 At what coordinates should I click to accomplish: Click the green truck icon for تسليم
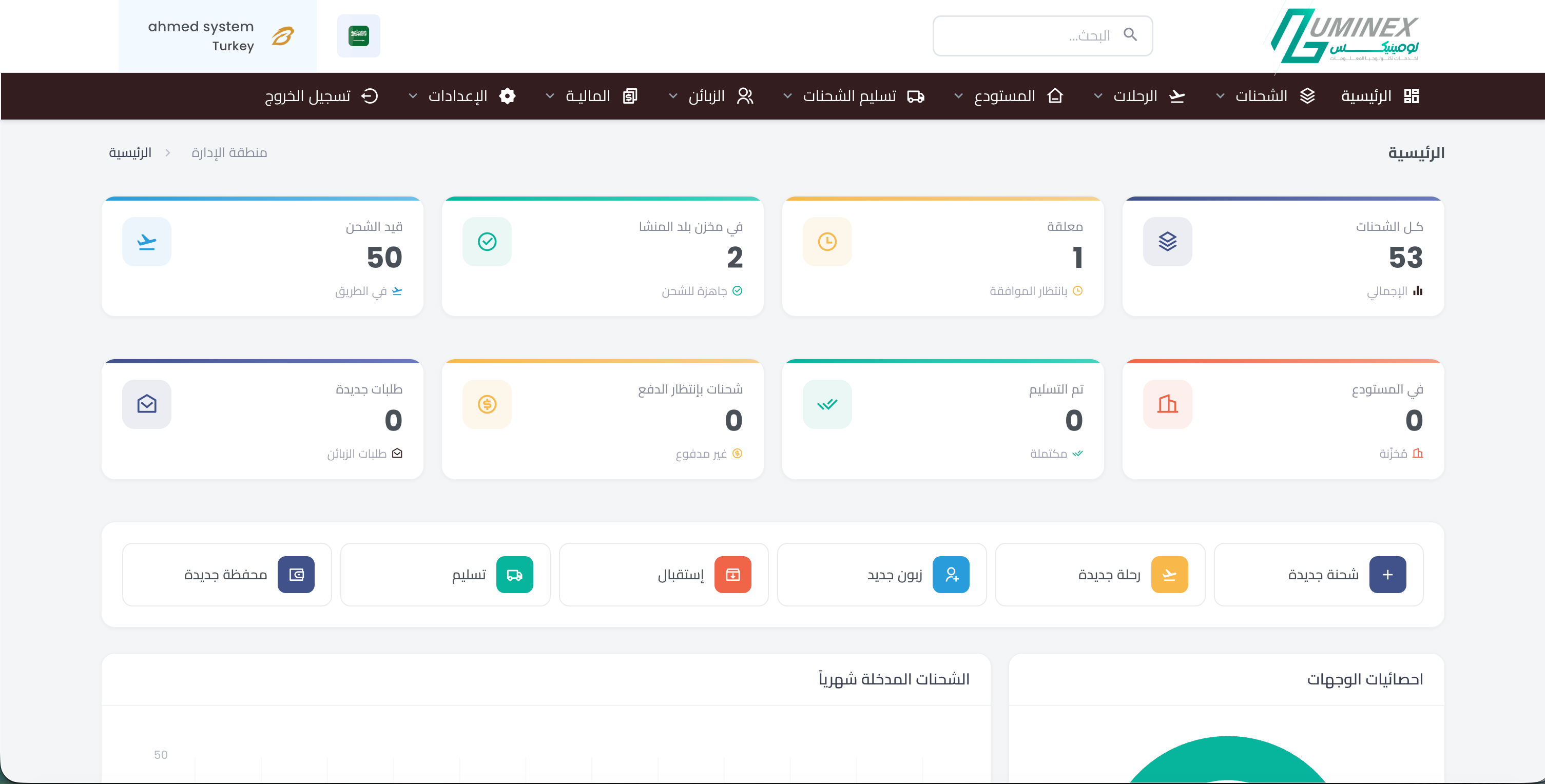click(514, 575)
